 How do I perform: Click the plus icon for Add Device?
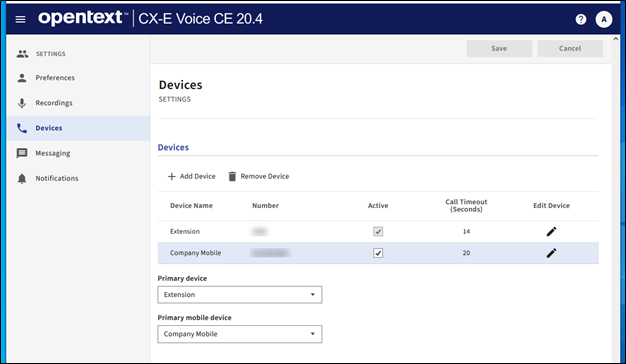point(172,176)
